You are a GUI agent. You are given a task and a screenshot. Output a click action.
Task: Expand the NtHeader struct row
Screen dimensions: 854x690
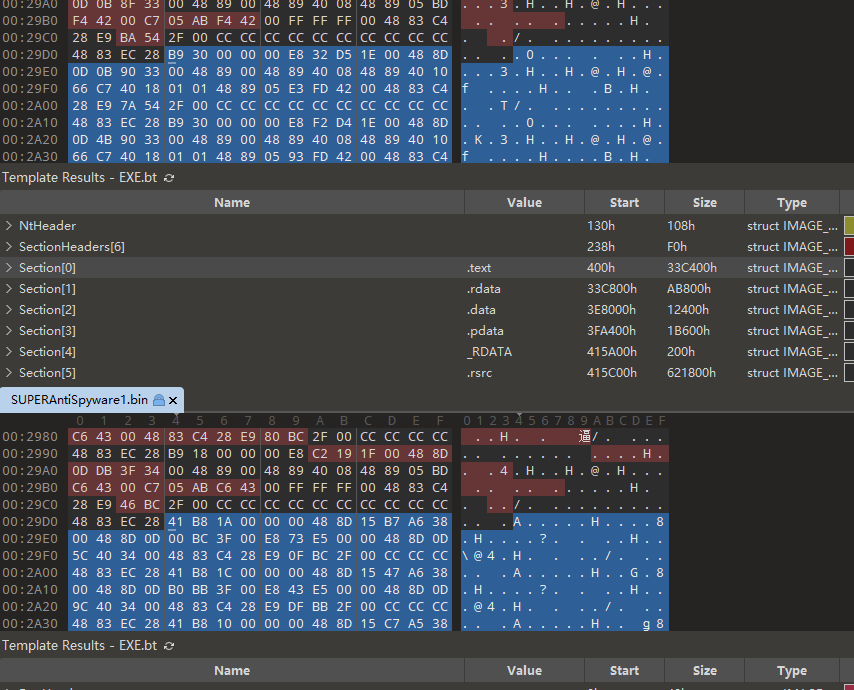[x=9, y=225]
